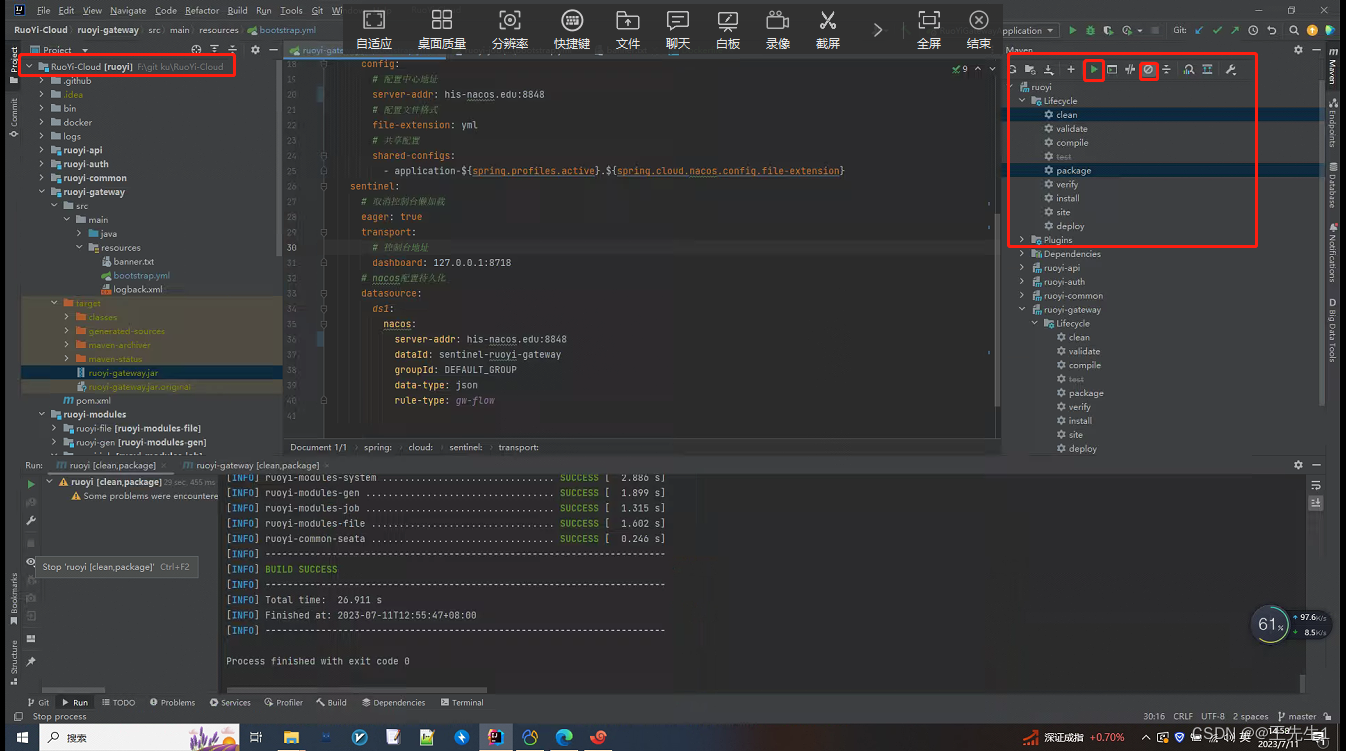Rerun the ruoyi build in Run panel
1346x751 pixels.
point(31,484)
